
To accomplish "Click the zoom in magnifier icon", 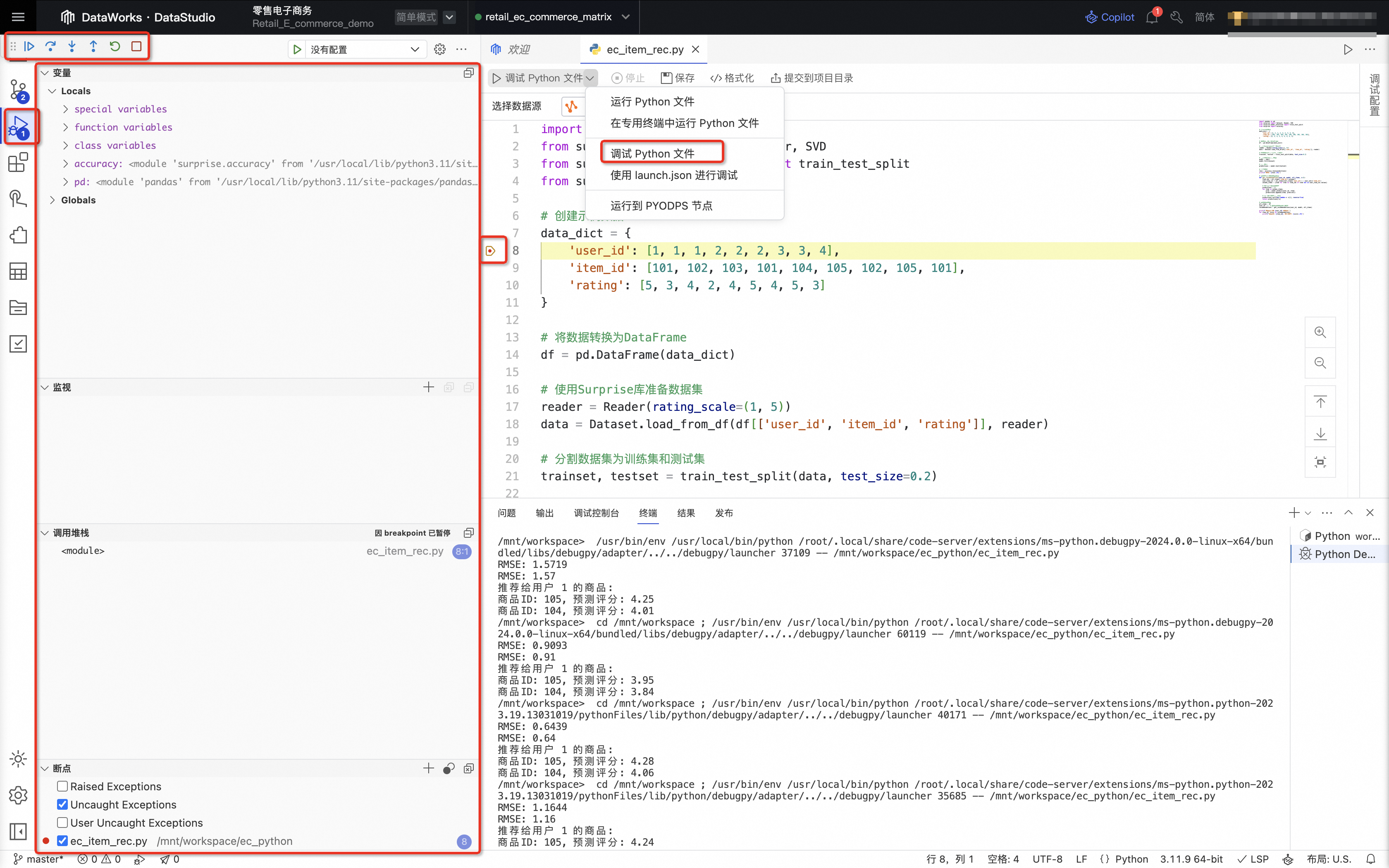I will [1320, 332].
